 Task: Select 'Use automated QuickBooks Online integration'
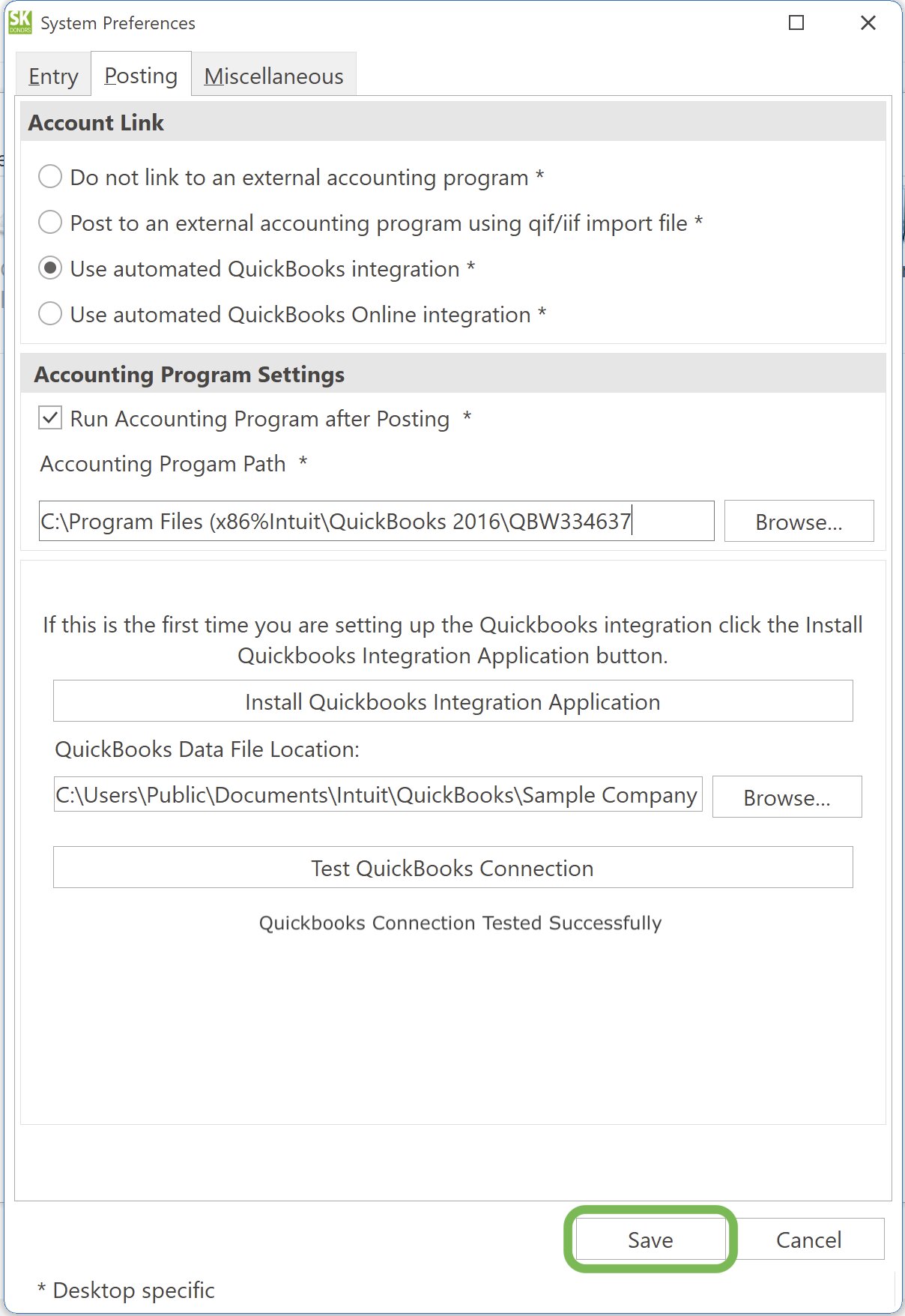(49, 314)
